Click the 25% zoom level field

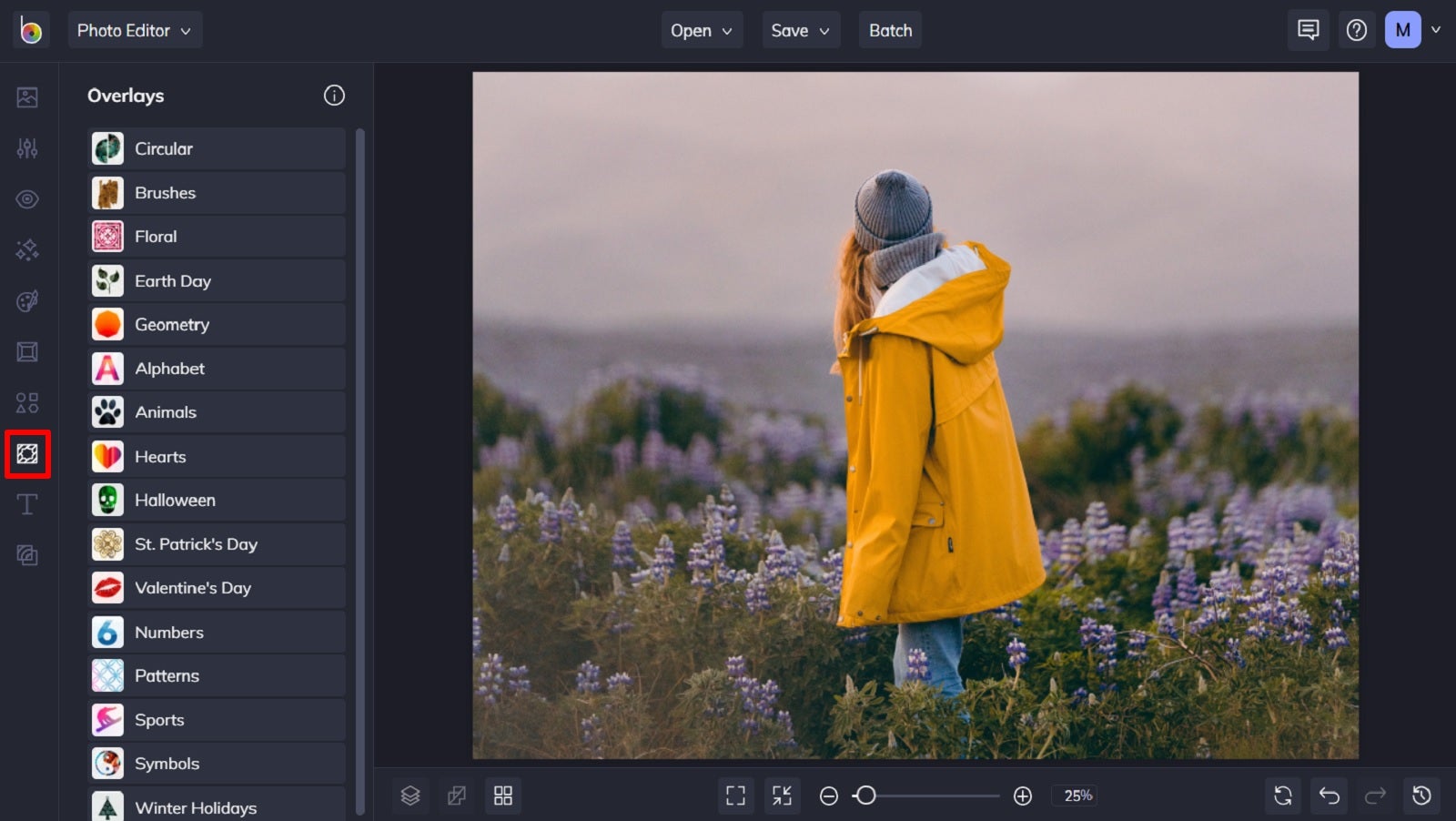[1075, 795]
